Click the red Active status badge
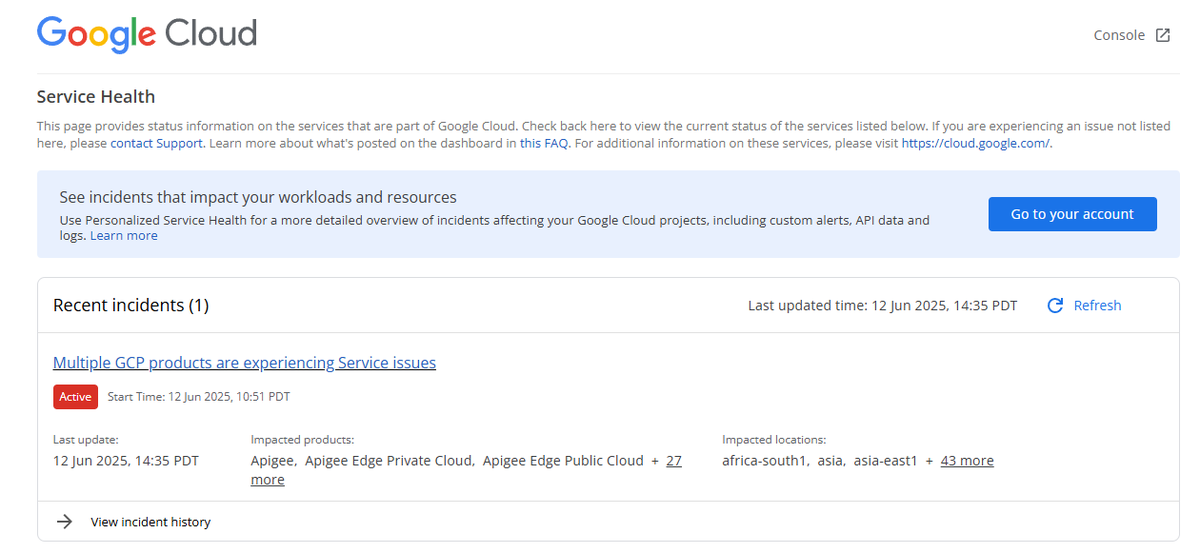This screenshot has width=1200, height=553. (75, 397)
